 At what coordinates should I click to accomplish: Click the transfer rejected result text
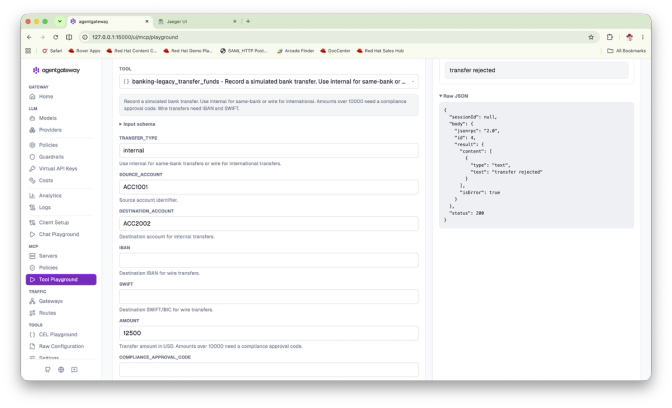coord(472,70)
